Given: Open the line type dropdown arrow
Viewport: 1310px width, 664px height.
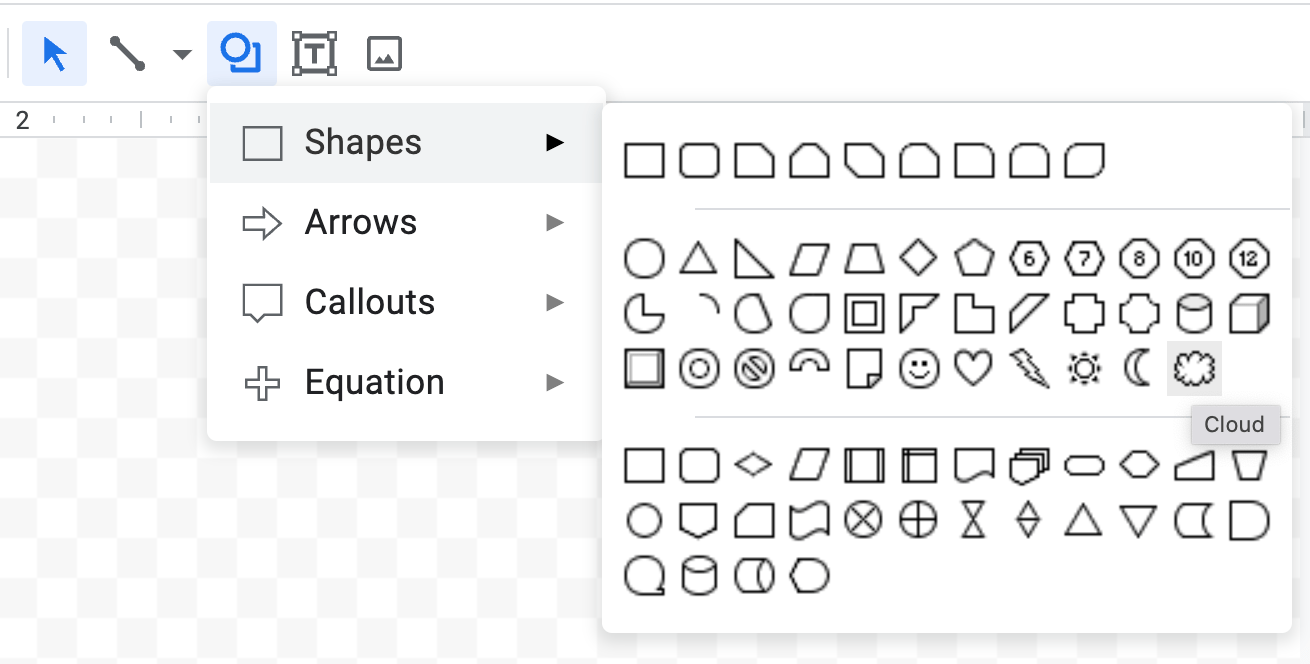Looking at the screenshot, I should pos(182,54).
